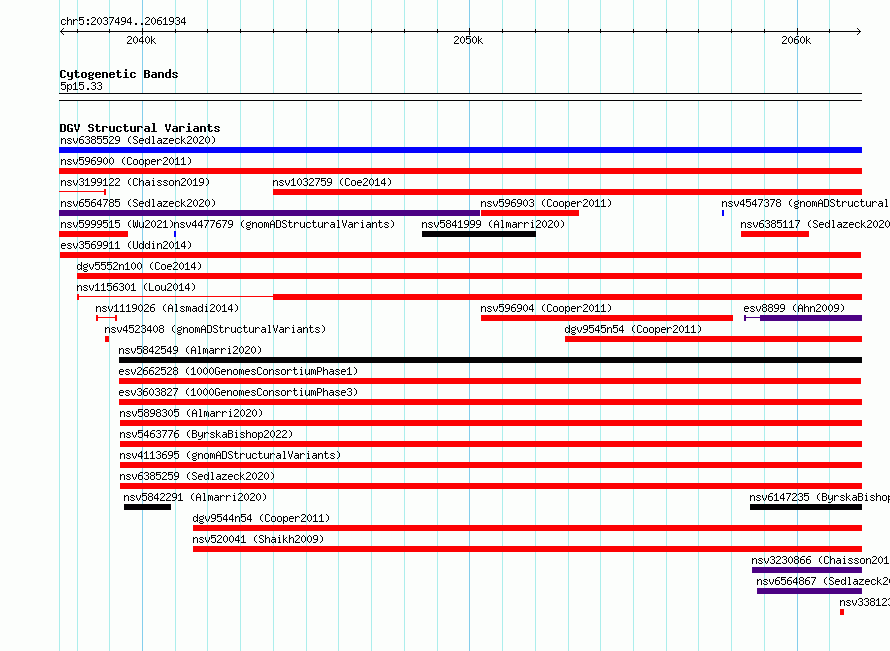Click nsv6385259 (Sedlazeck2020) label
This screenshot has height=651, width=890.
[x=197, y=476]
